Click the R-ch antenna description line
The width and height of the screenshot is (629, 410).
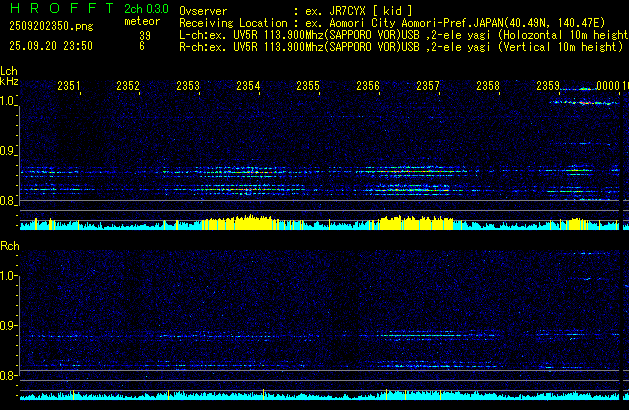click(400, 46)
